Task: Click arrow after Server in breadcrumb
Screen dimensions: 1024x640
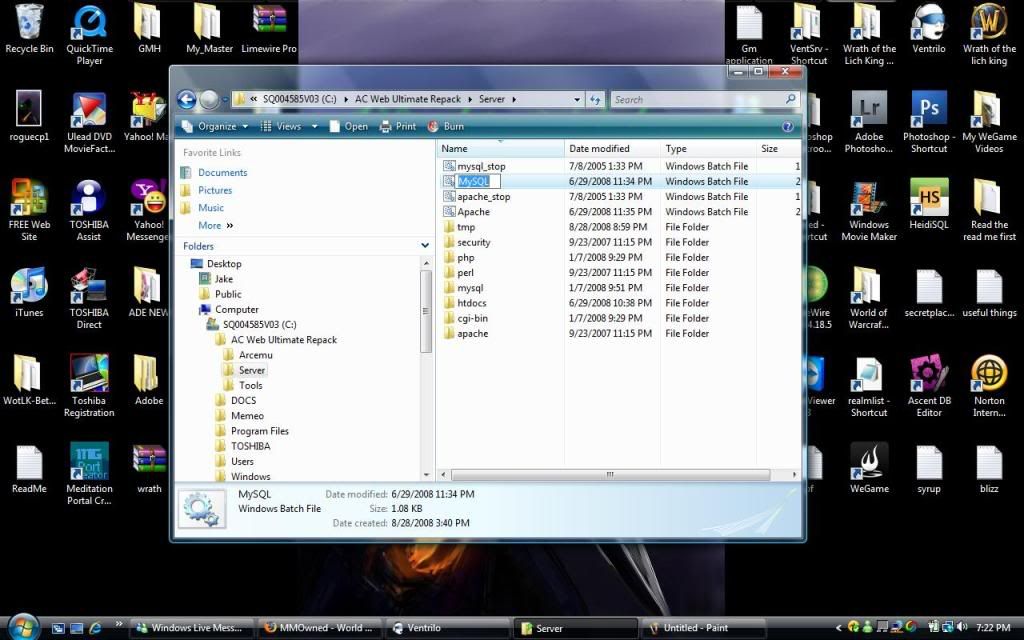Action: (515, 99)
